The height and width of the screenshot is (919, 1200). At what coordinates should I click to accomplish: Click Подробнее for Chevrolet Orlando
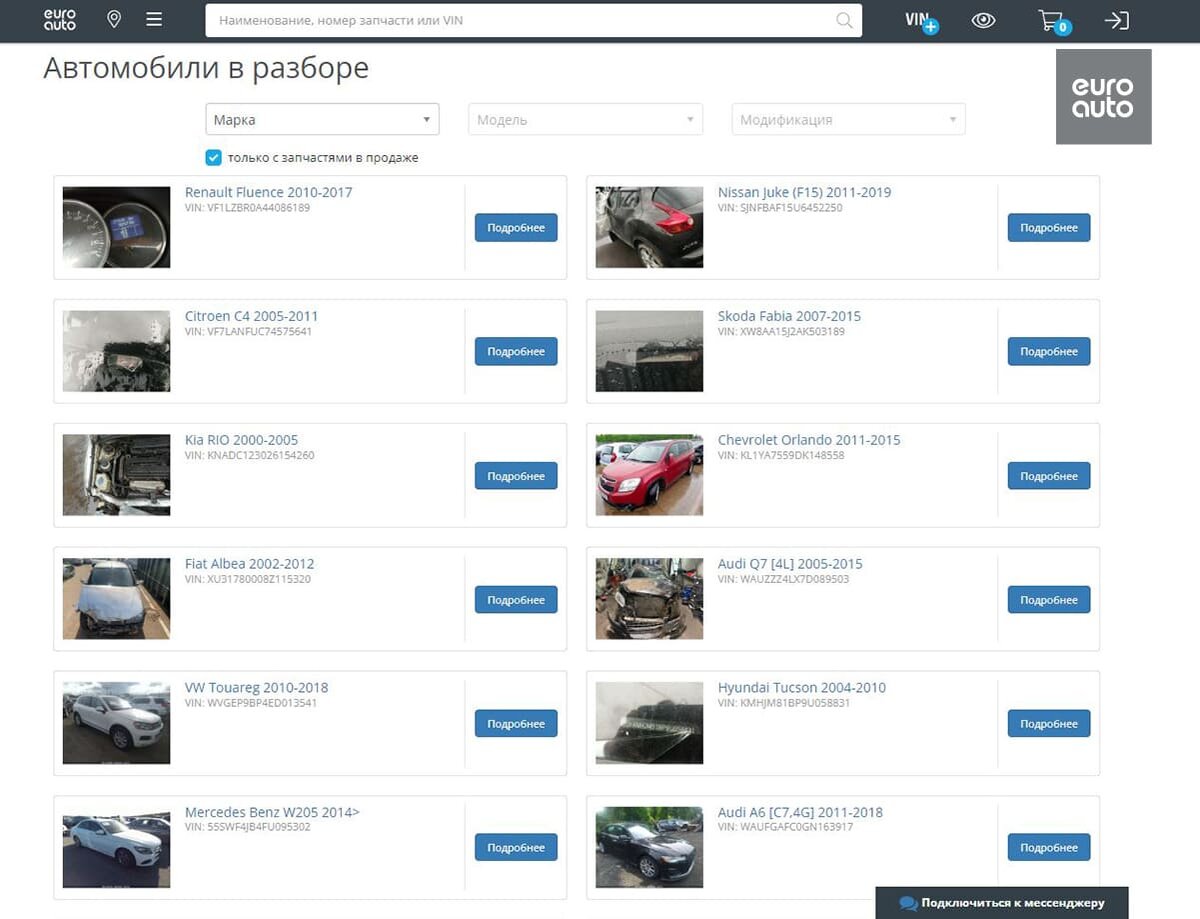tap(1049, 476)
